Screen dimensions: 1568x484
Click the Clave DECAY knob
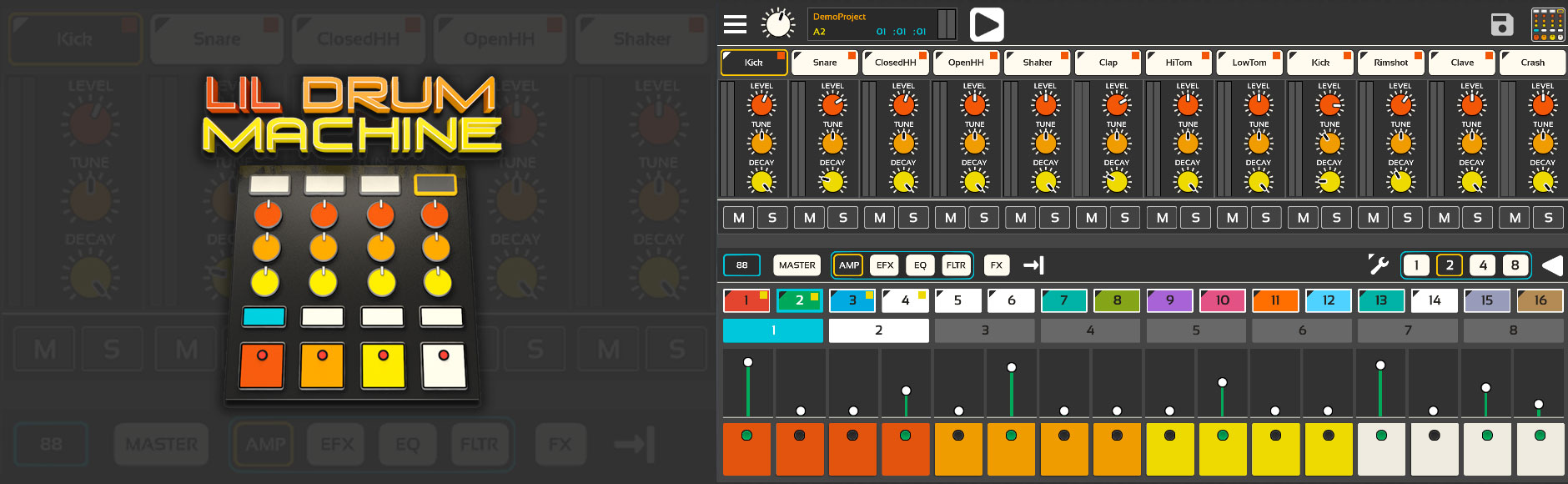1472,181
